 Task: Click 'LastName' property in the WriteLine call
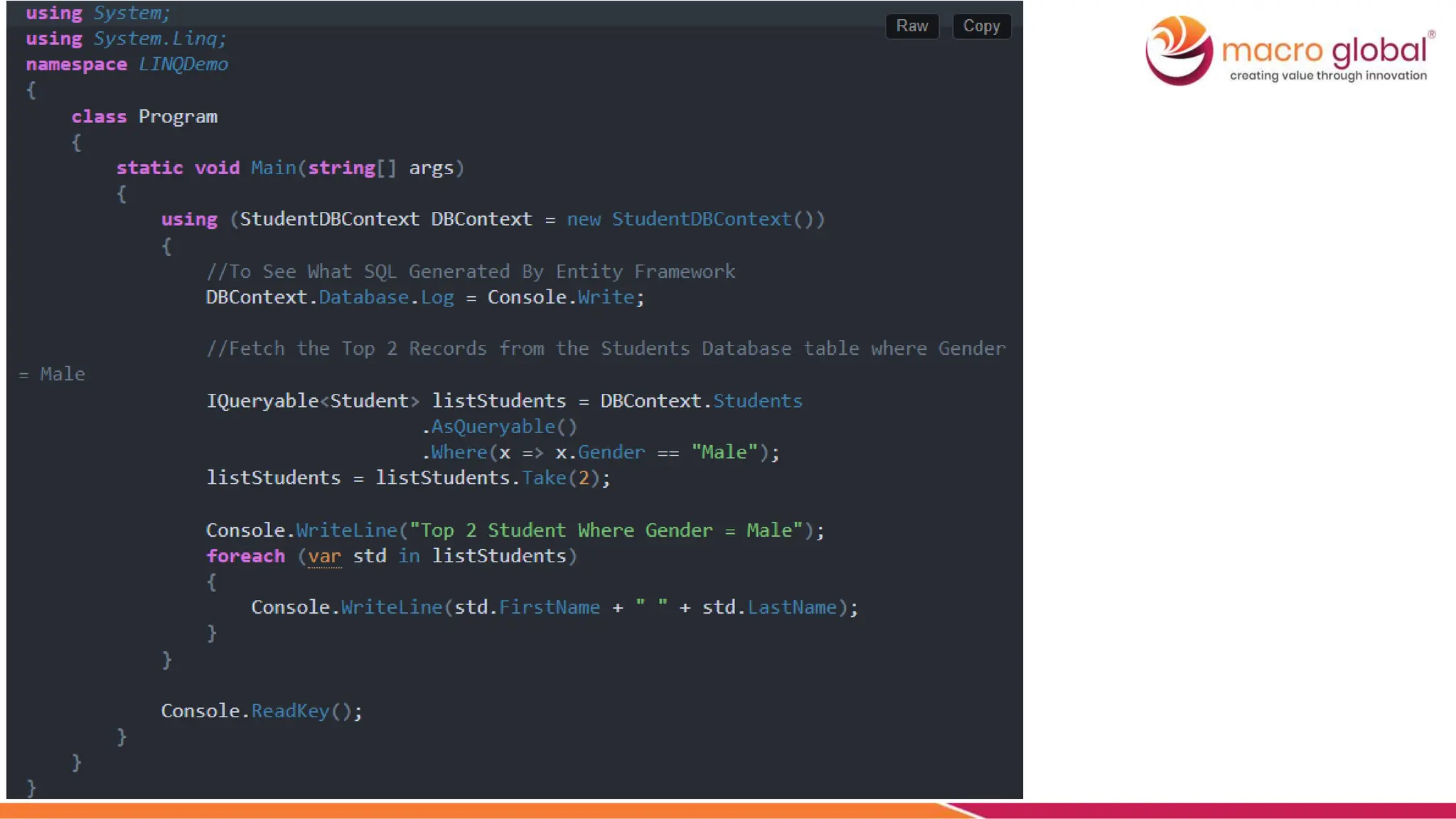(792, 607)
